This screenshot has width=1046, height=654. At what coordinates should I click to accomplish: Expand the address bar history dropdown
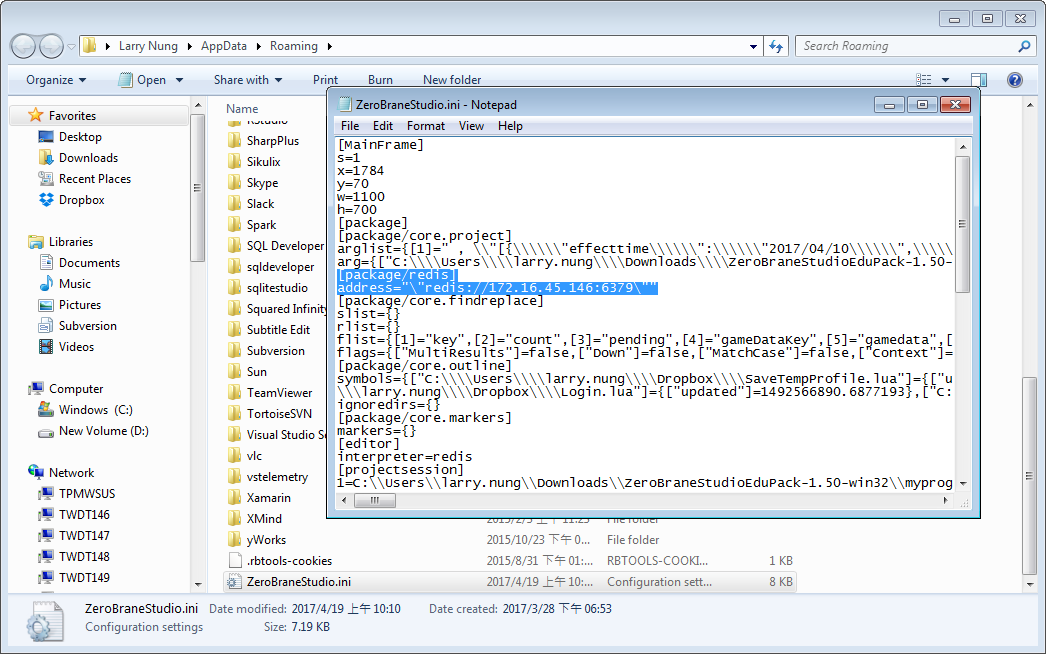pos(753,47)
